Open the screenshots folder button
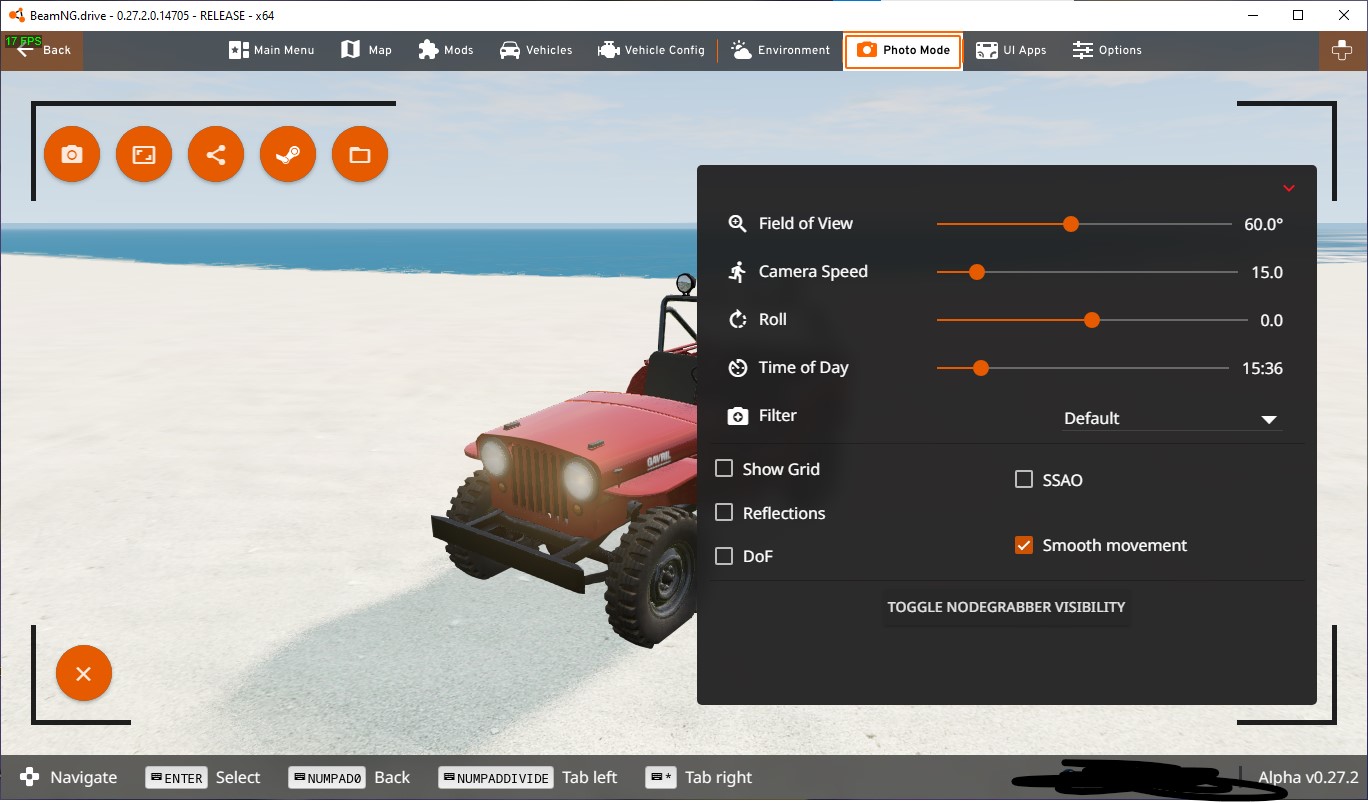This screenshot has width=1368, height=803. pyautogui.click(x=360, y=155)
